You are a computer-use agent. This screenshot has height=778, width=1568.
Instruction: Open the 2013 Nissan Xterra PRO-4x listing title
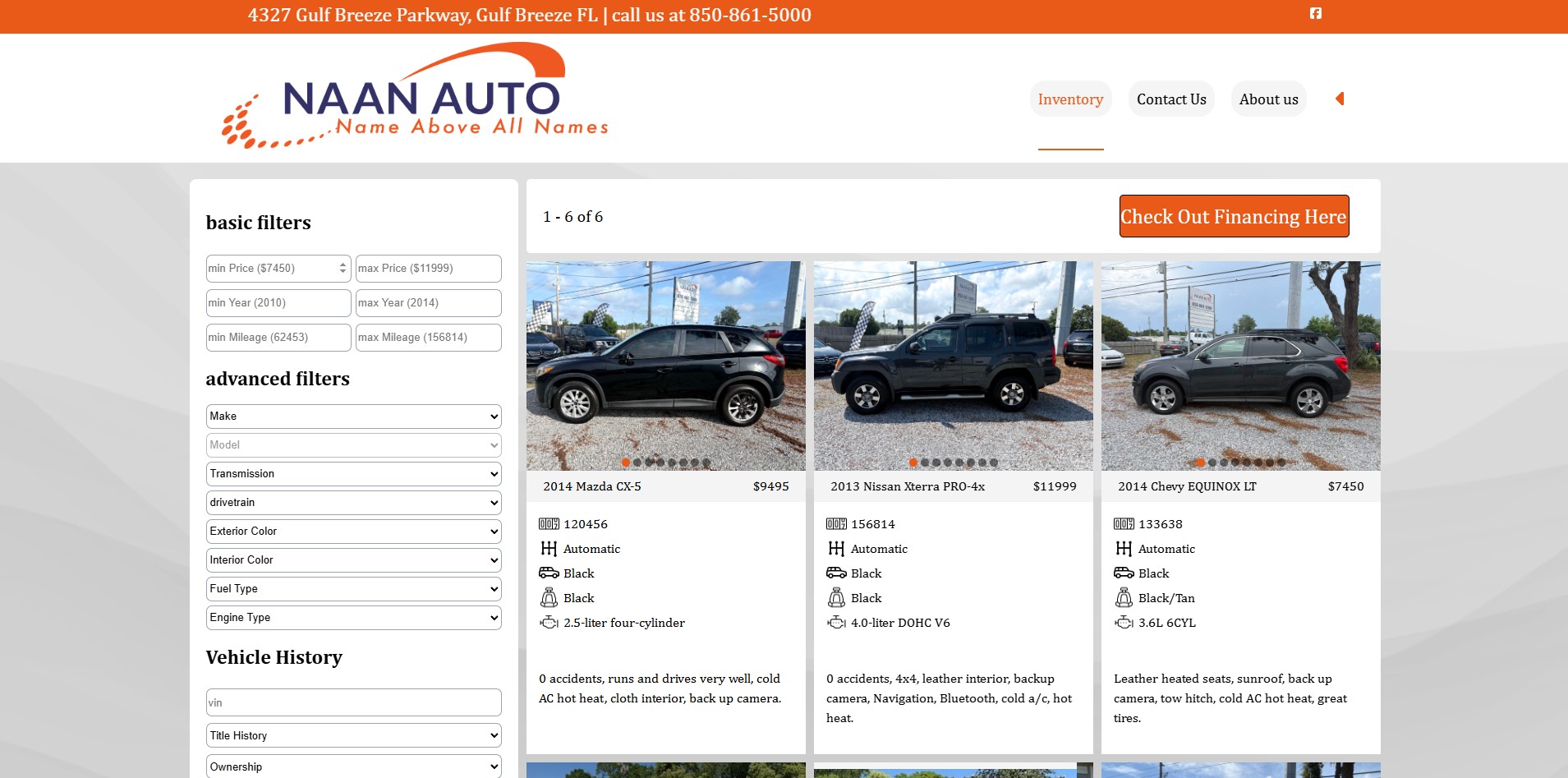907,486
